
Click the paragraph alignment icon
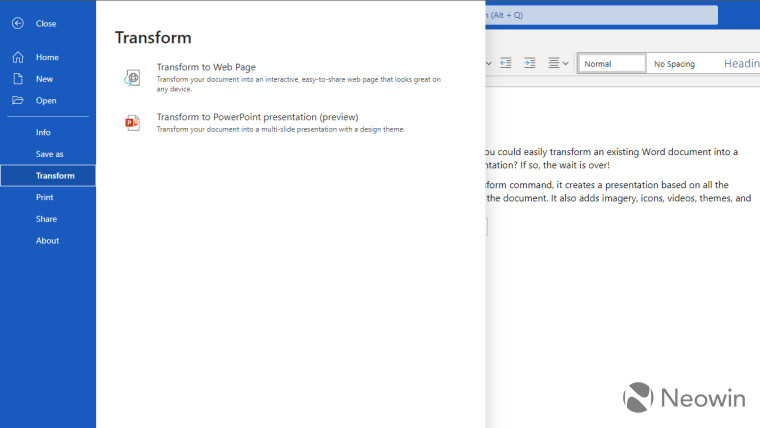tap(554, 63)
